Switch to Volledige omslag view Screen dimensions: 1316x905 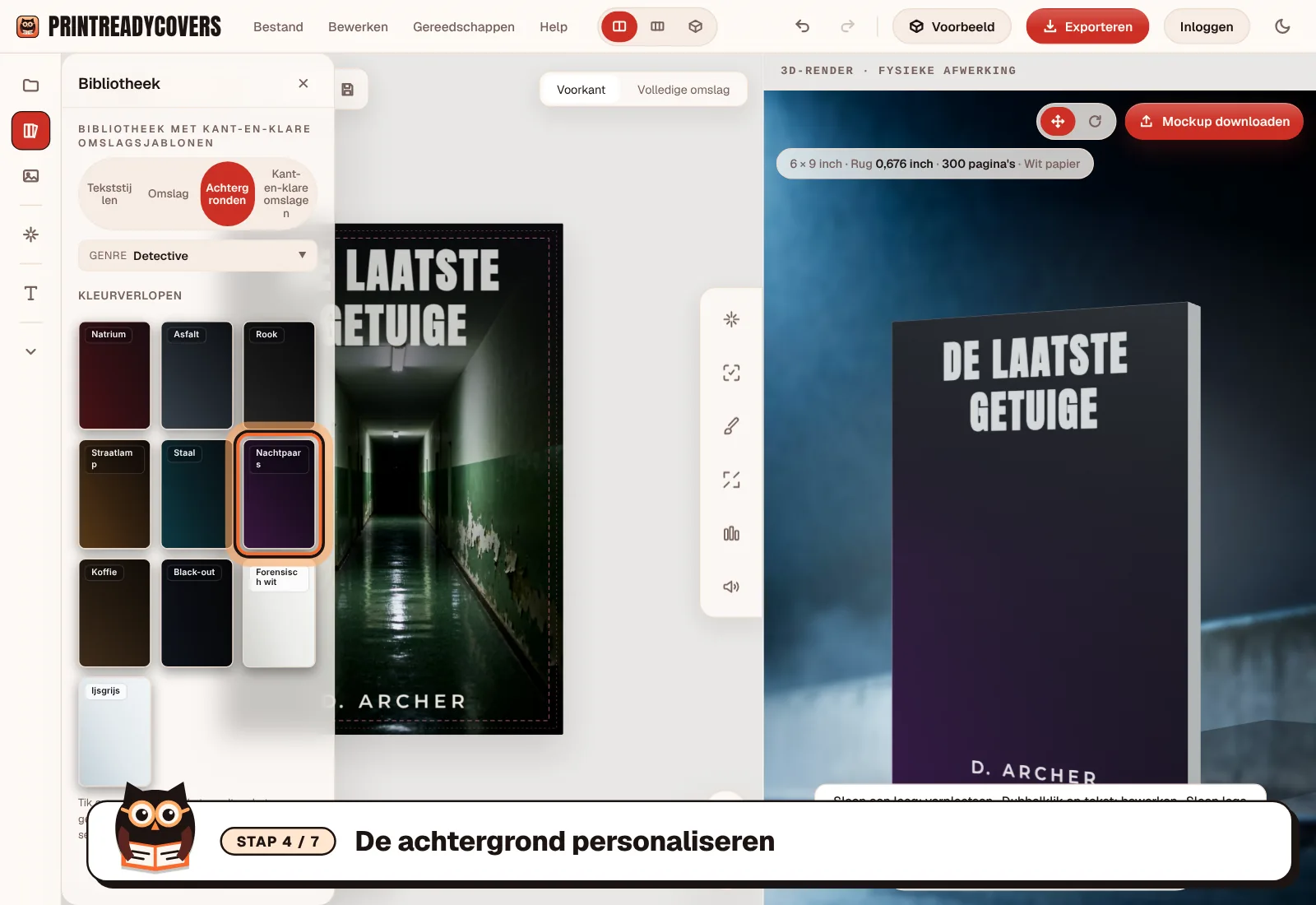click(x=683, y=90)
